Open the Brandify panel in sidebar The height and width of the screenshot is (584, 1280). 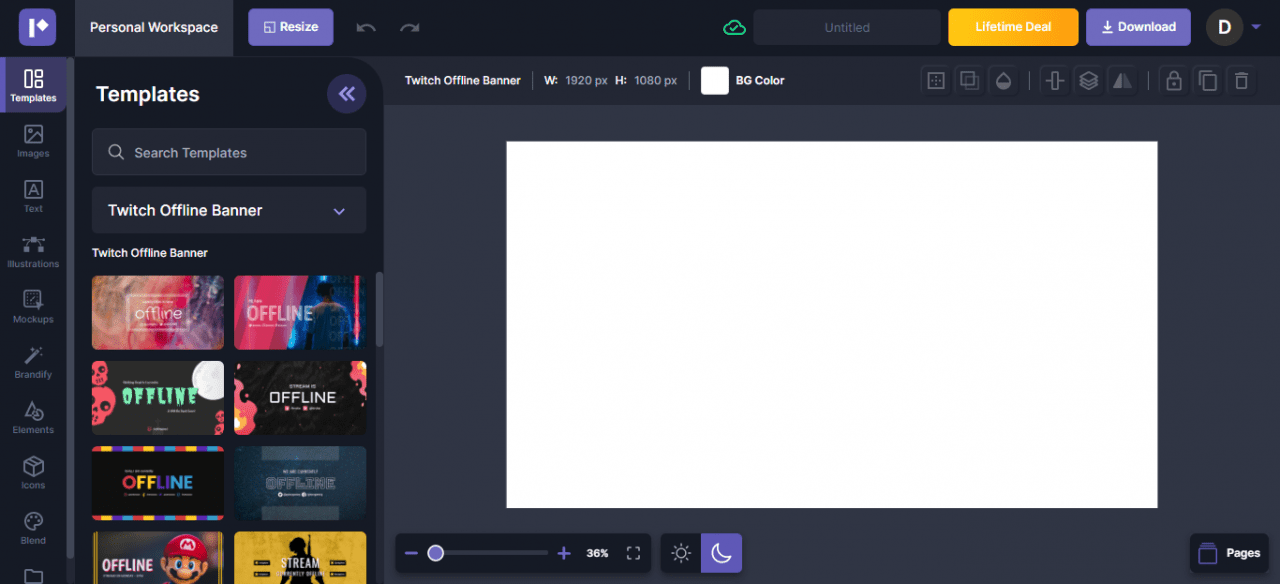(33, 362)
